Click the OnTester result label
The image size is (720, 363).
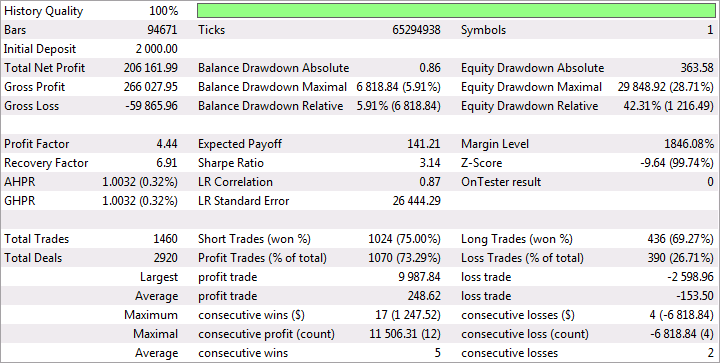coord(501,182)
